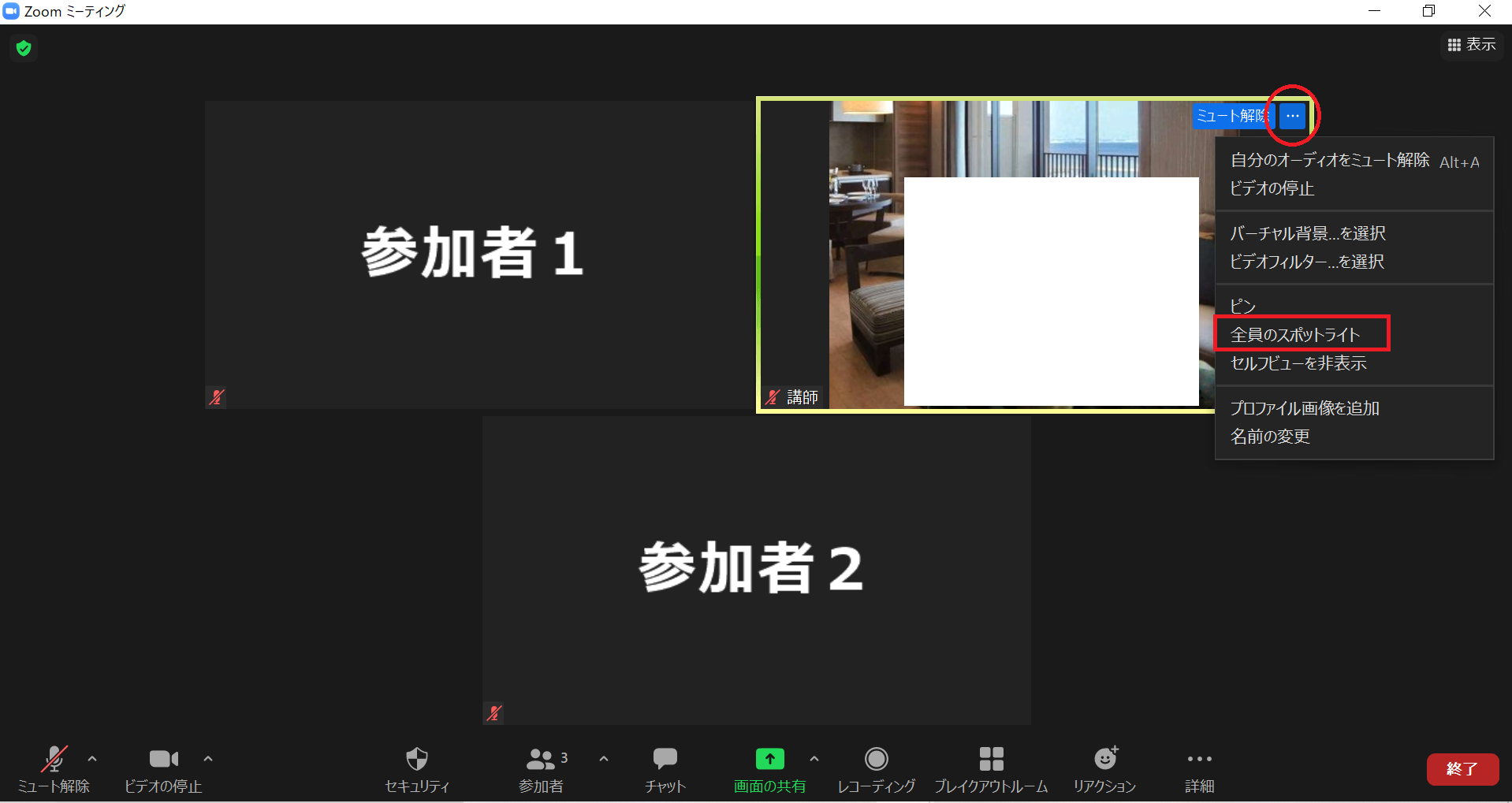Expand the arrow next to Share Screen
The width and height of the screenshot is (1512, 803).
coord(814,759)
